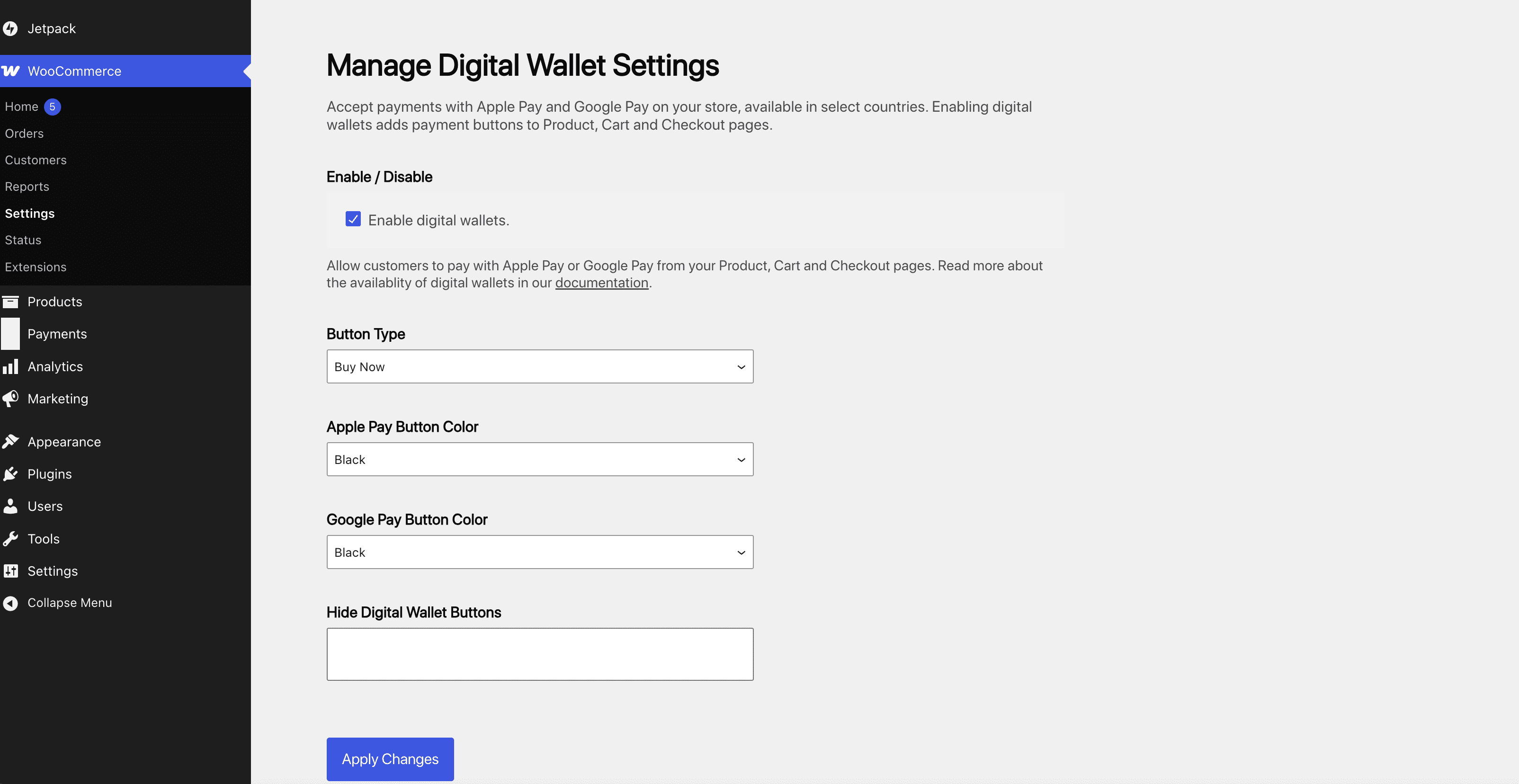This screenshot has height=784, width=1519.
Task: Open the Button Type dropdown
Action: pos(539,366)
